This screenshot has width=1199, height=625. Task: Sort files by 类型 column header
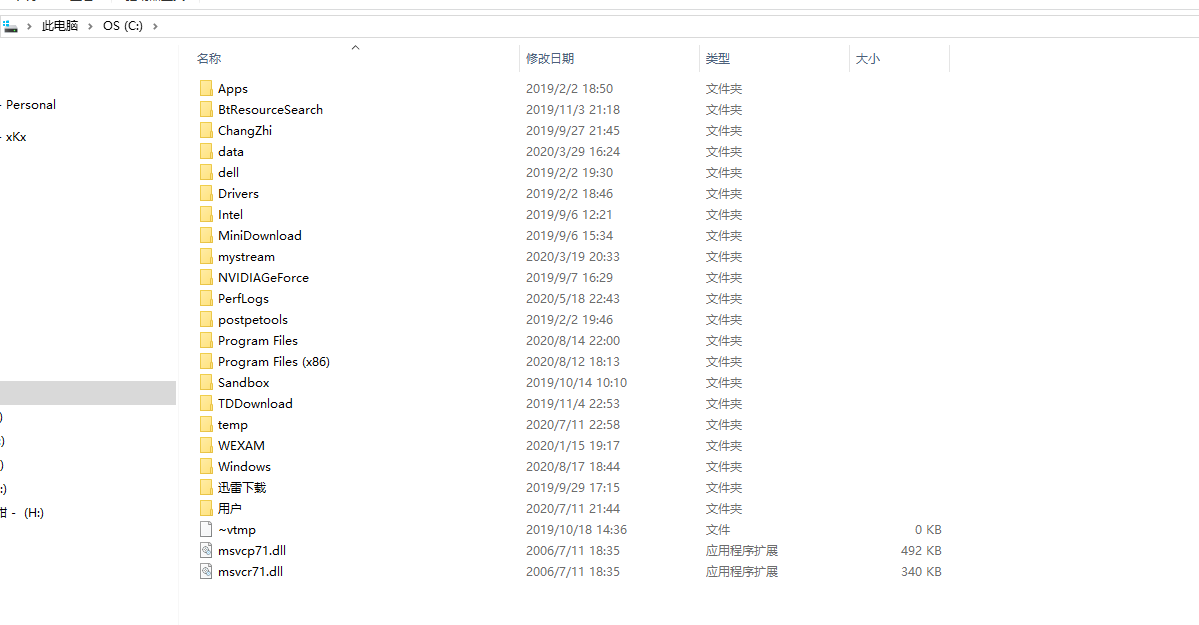click(717, 59)
